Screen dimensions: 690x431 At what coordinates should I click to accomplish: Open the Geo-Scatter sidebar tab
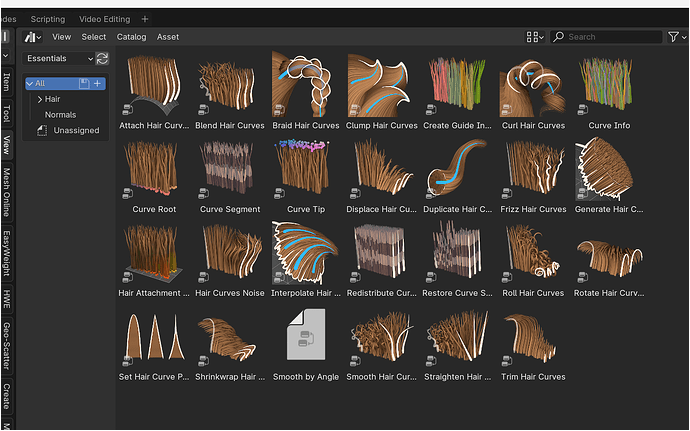click(6, 346)
